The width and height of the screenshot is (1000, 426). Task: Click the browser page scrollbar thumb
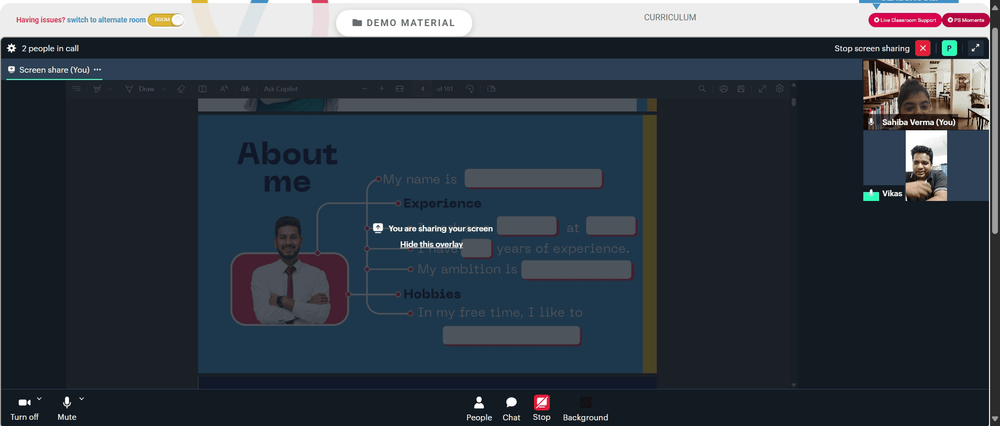(x=996, y=131)
